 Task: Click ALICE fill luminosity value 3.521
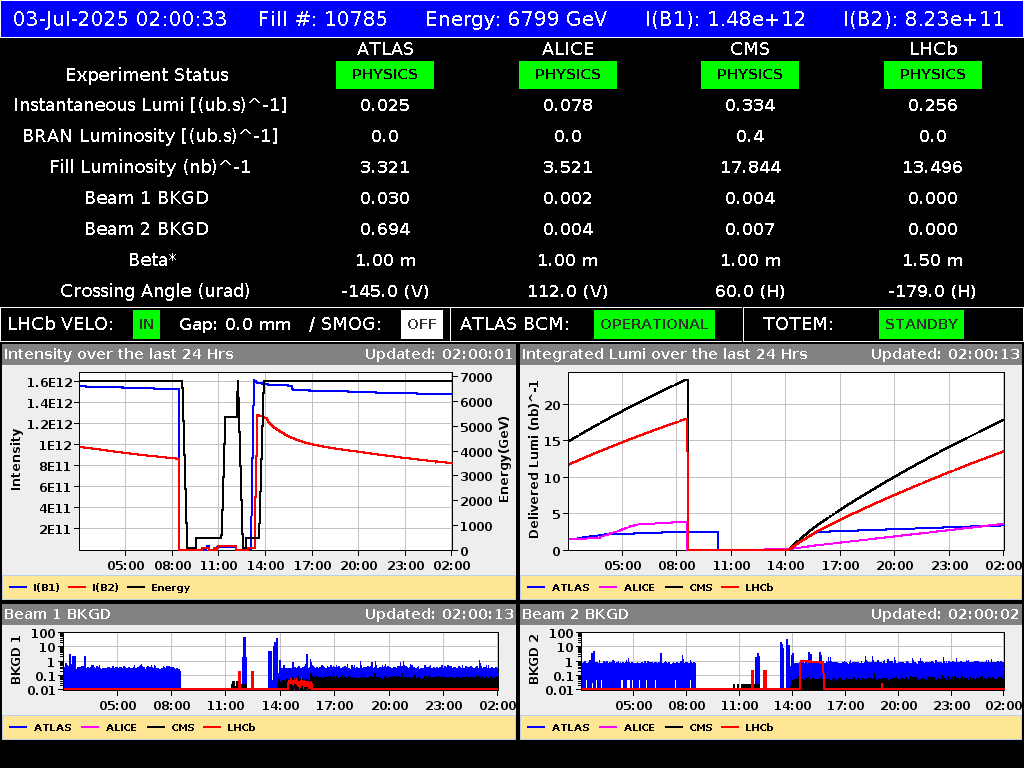(x=568, y=167)
